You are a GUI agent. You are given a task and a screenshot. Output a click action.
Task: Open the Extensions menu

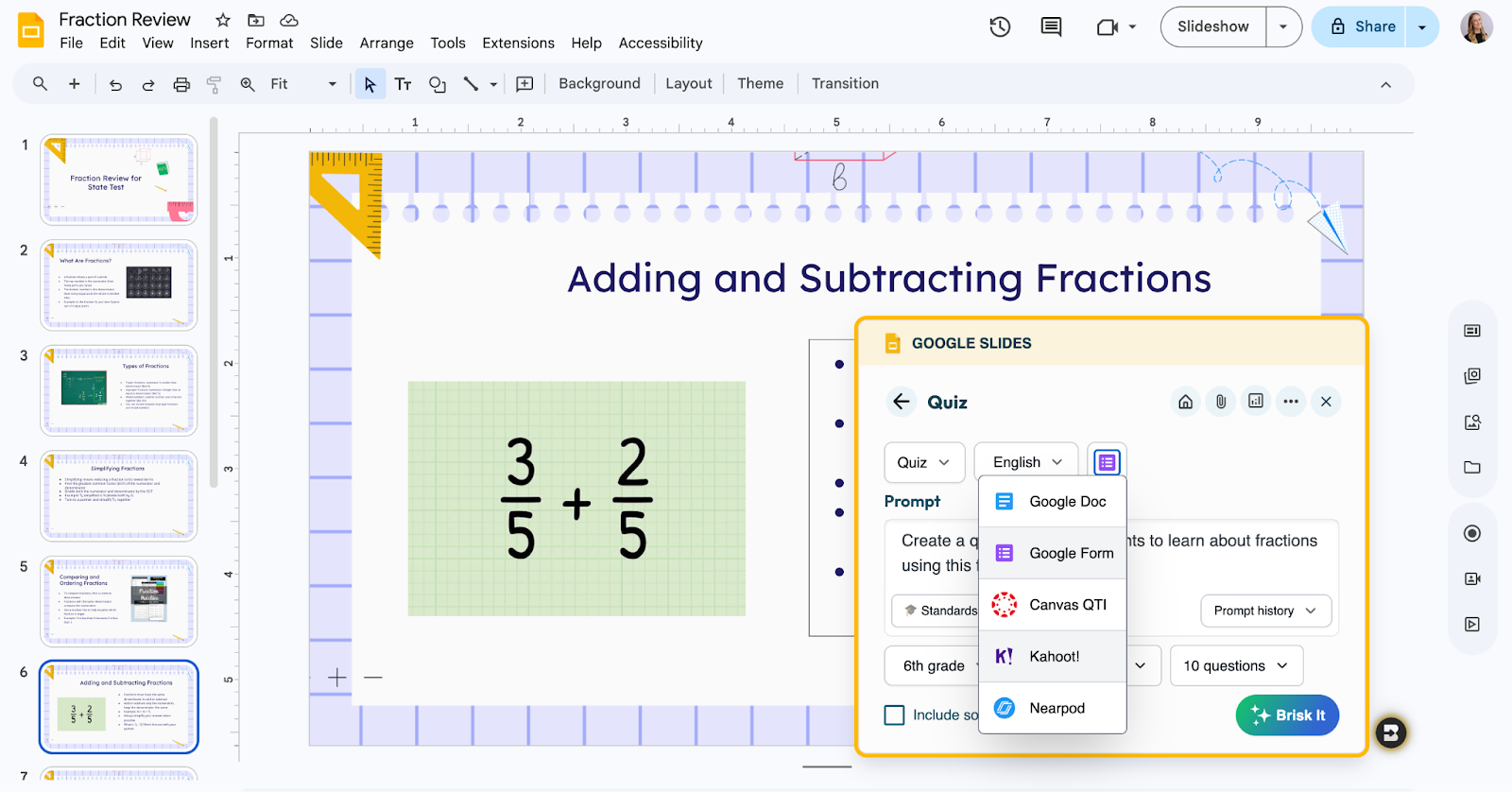coord(518,43)
